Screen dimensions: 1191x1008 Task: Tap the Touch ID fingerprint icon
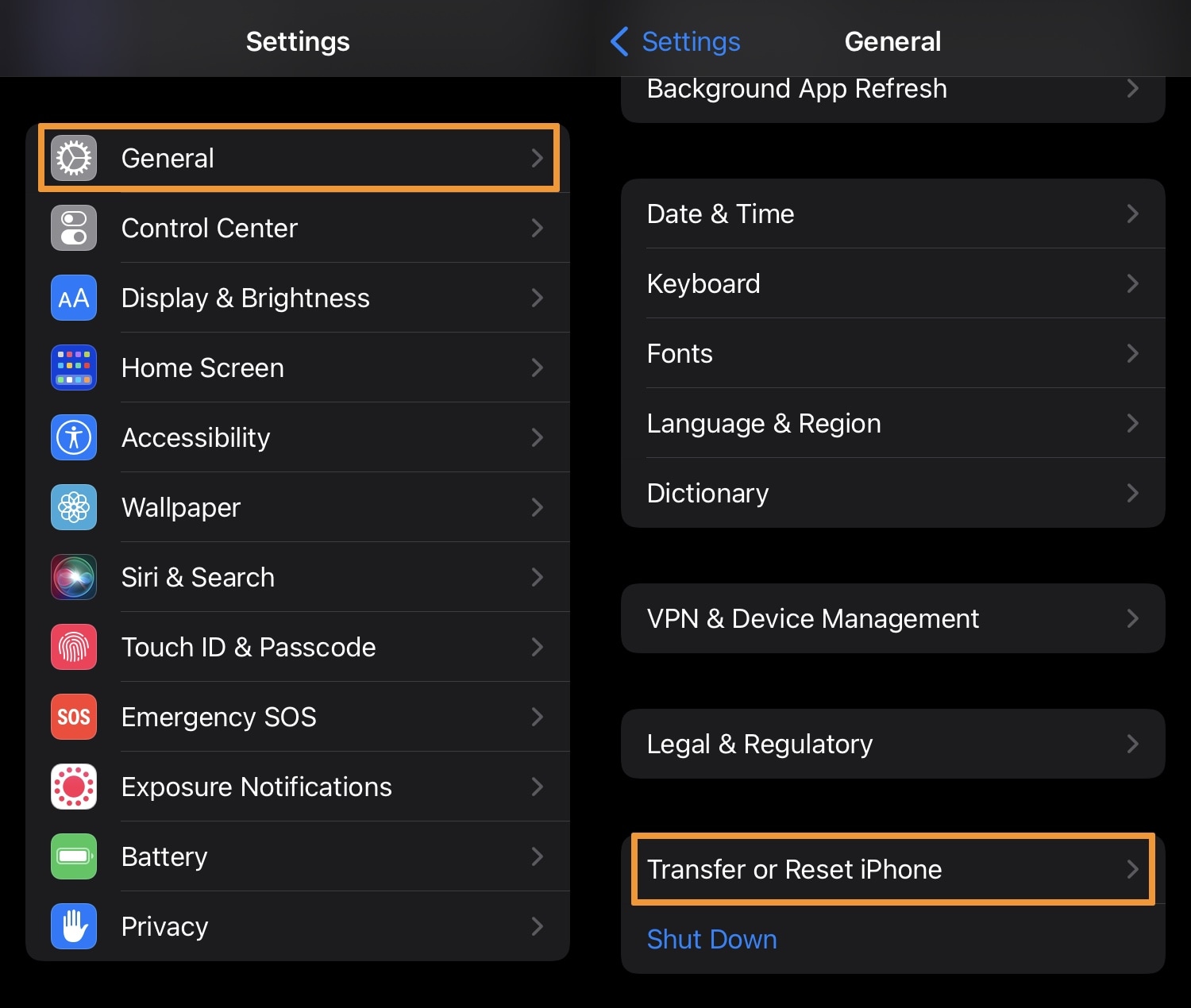pos(74,647)
